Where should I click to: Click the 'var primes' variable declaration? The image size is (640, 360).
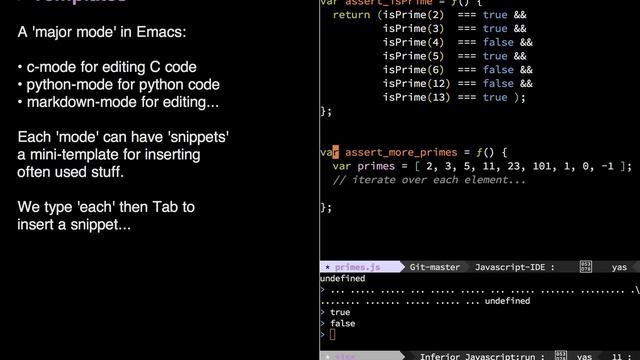coord(364,166)
